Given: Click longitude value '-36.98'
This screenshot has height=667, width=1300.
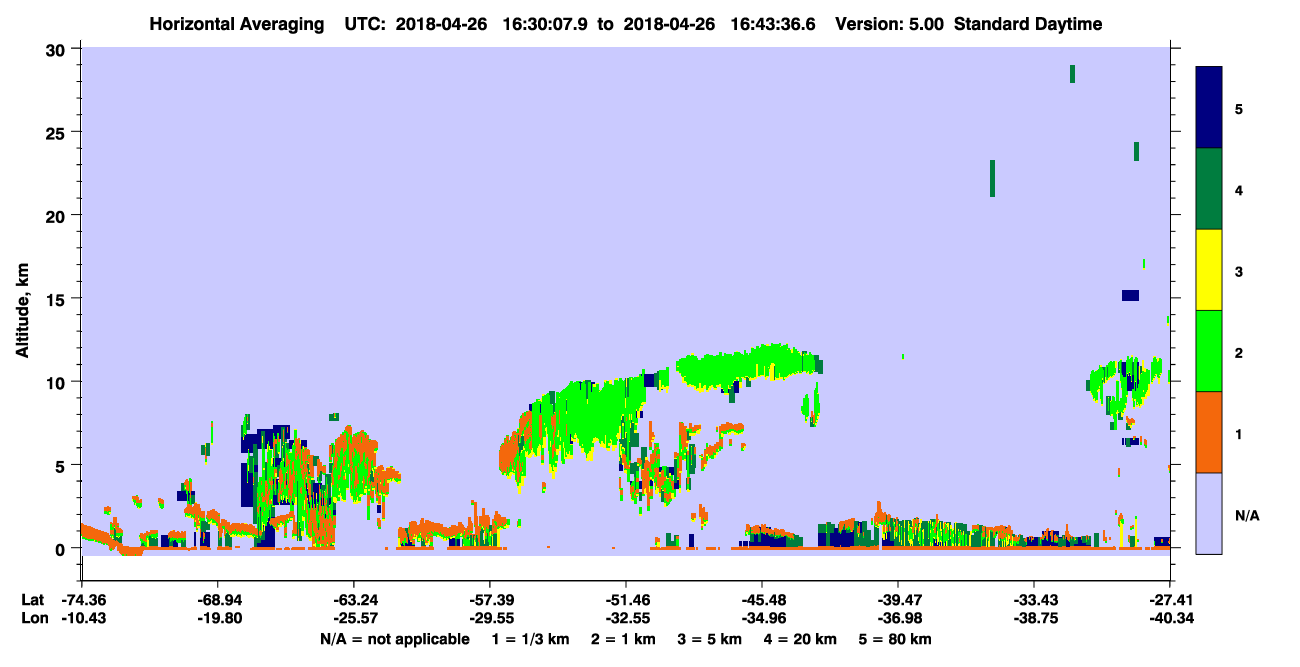Looking at the screenshot, I should pos(897,618).
